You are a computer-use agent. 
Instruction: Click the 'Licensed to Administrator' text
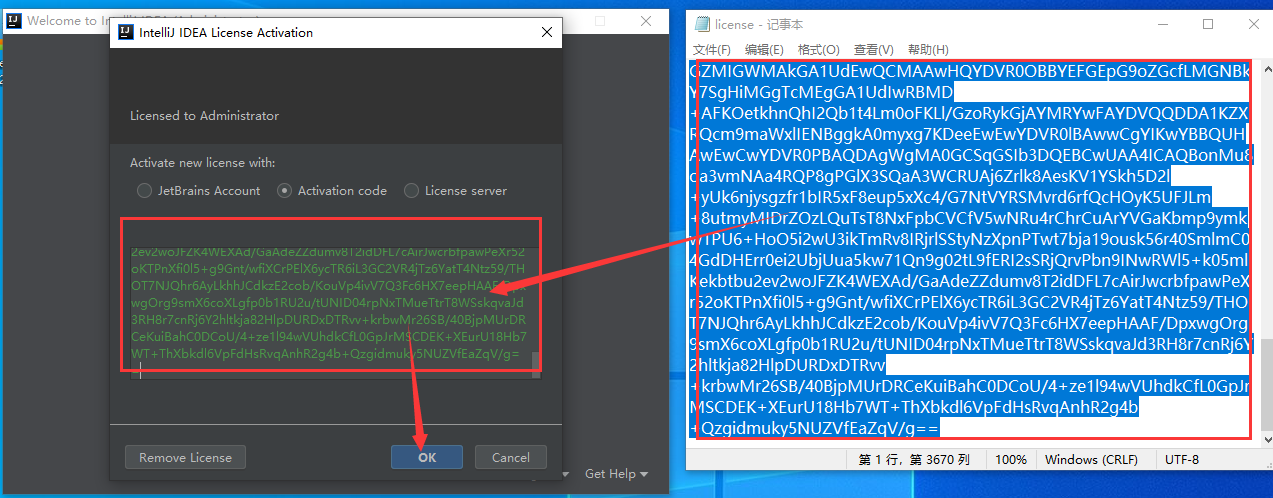(205, 116)
